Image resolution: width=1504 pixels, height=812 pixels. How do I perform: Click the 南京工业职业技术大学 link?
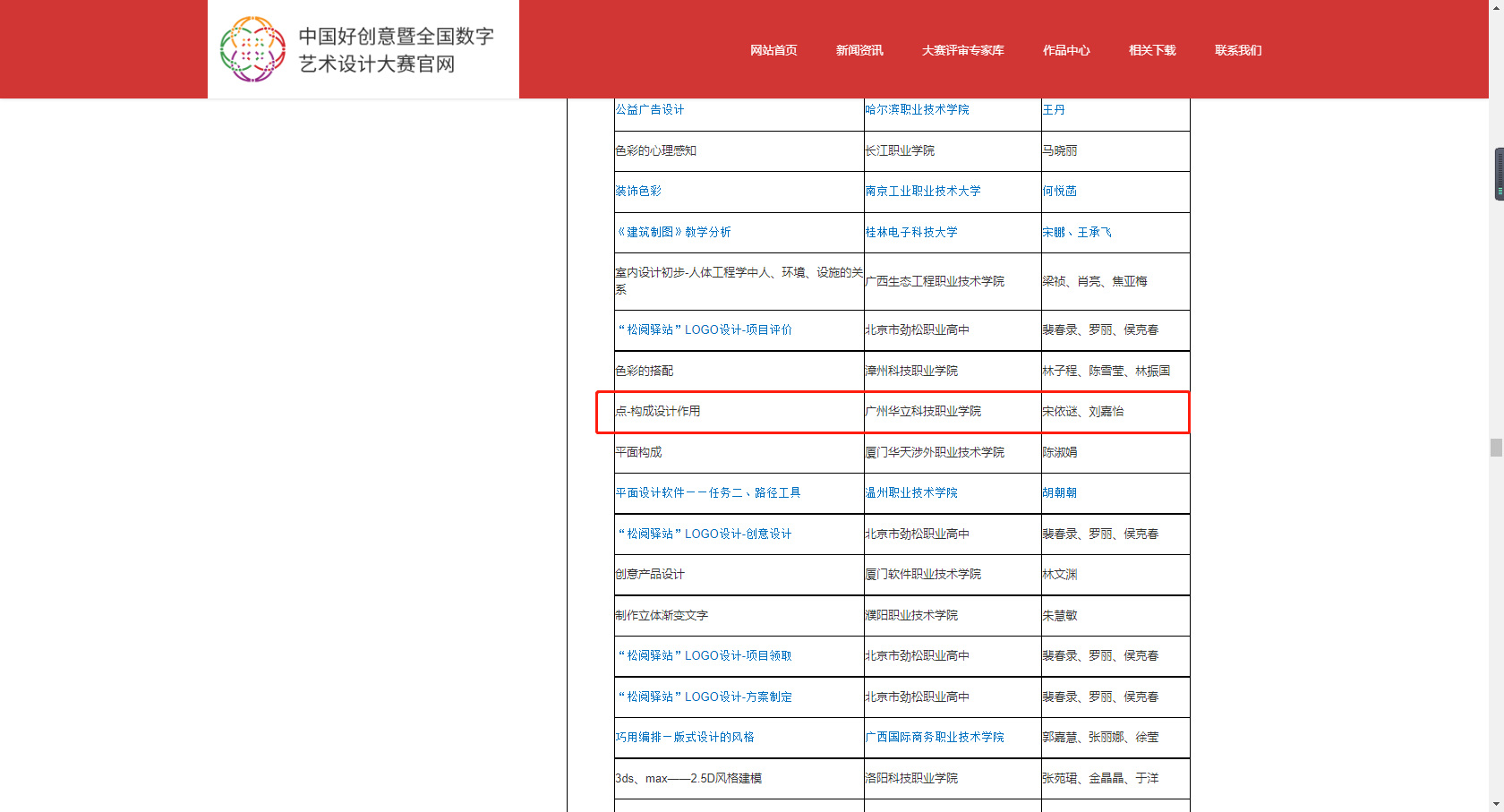pos(922,191)
